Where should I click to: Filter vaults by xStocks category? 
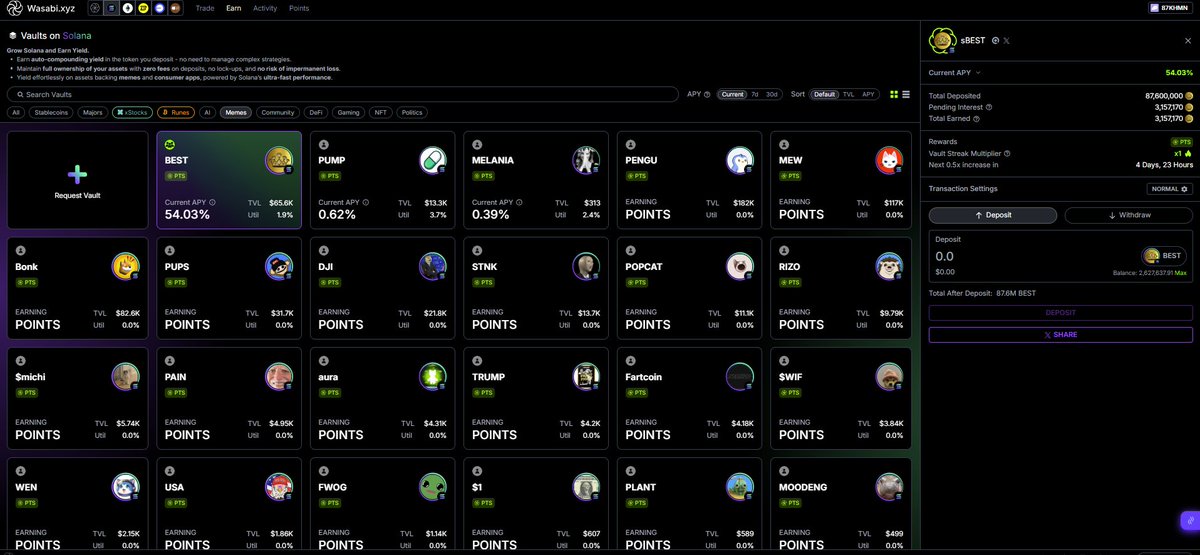coord(132,113)
